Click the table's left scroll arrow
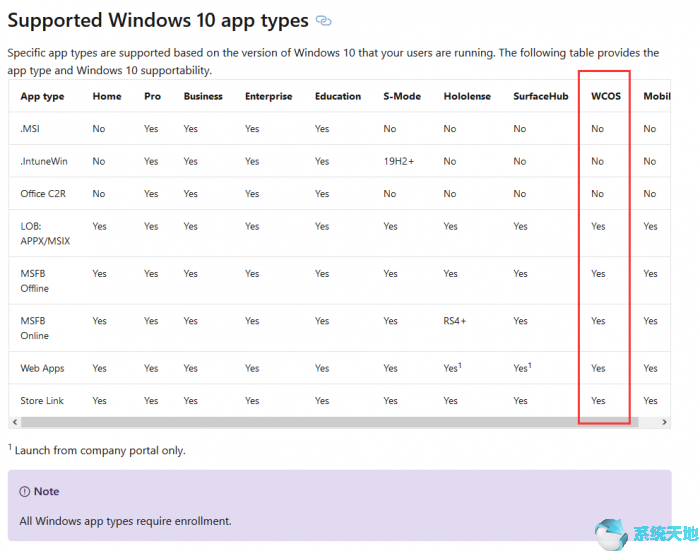700x551 pixels. [x=15, y=422]
